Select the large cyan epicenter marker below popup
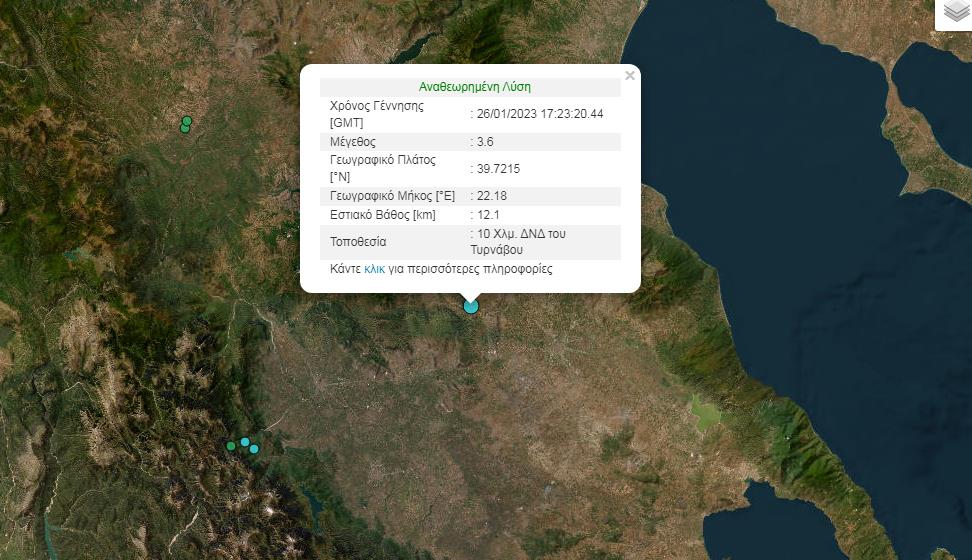This screenshot has height=560, width=972. [x=471, y=306]
